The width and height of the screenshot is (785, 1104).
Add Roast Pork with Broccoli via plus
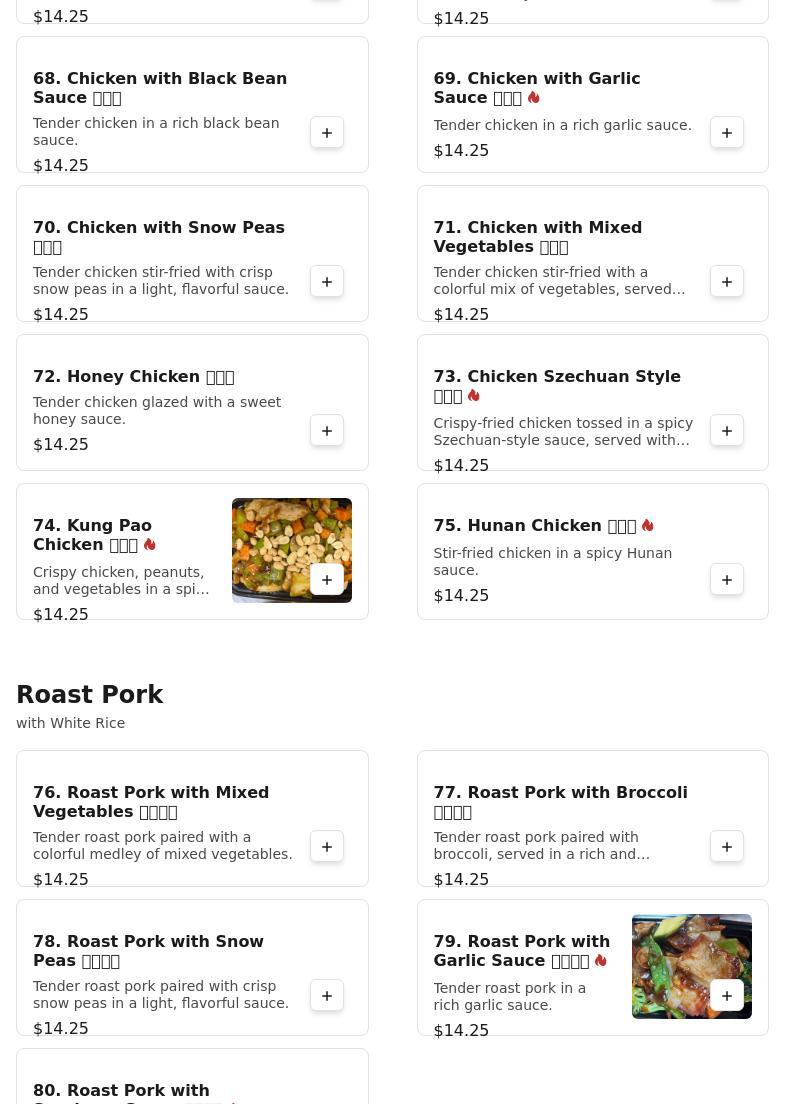coord(727,847)
